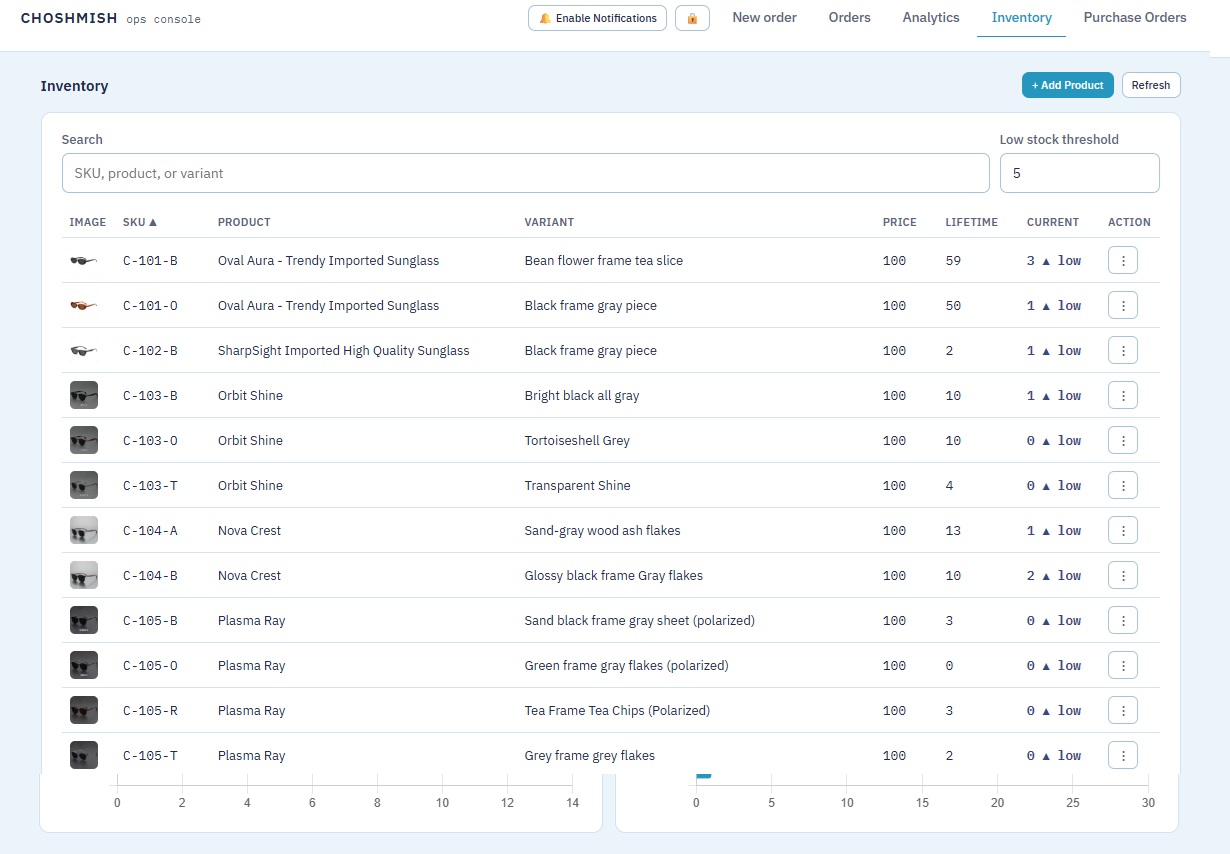The height and width of the screenshot is (854, 1230).
Task: Open the C-105-R Plasma Ray image
Action: tap(84, 710)
